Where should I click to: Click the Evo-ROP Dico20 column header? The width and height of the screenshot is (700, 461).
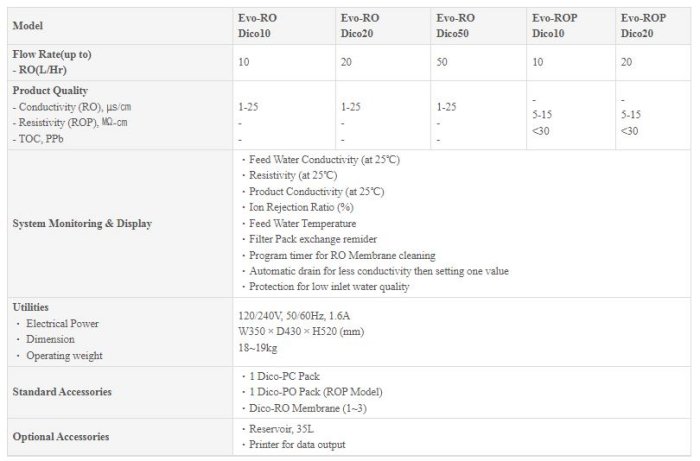click(643, 24)
